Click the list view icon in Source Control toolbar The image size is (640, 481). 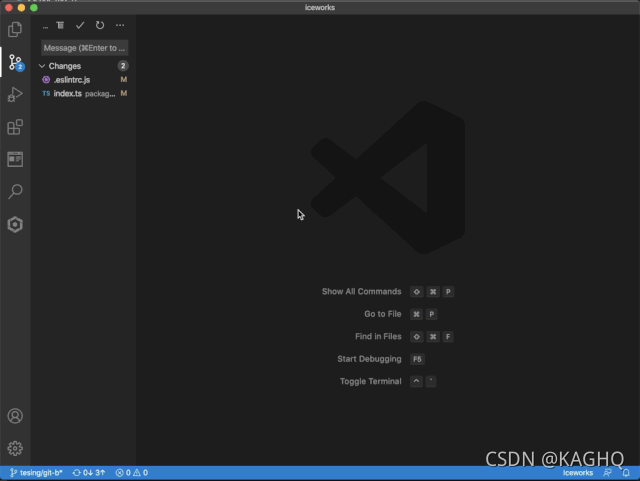(x=60, y=25)
